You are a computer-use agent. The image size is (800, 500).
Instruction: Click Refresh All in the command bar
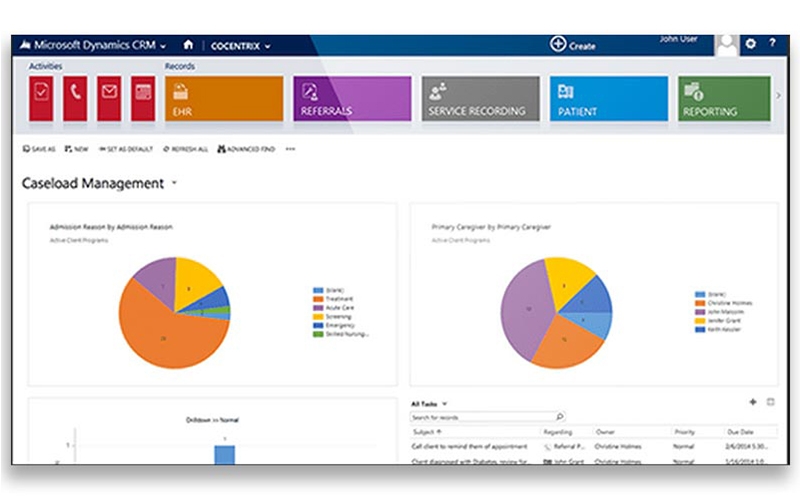186,149
